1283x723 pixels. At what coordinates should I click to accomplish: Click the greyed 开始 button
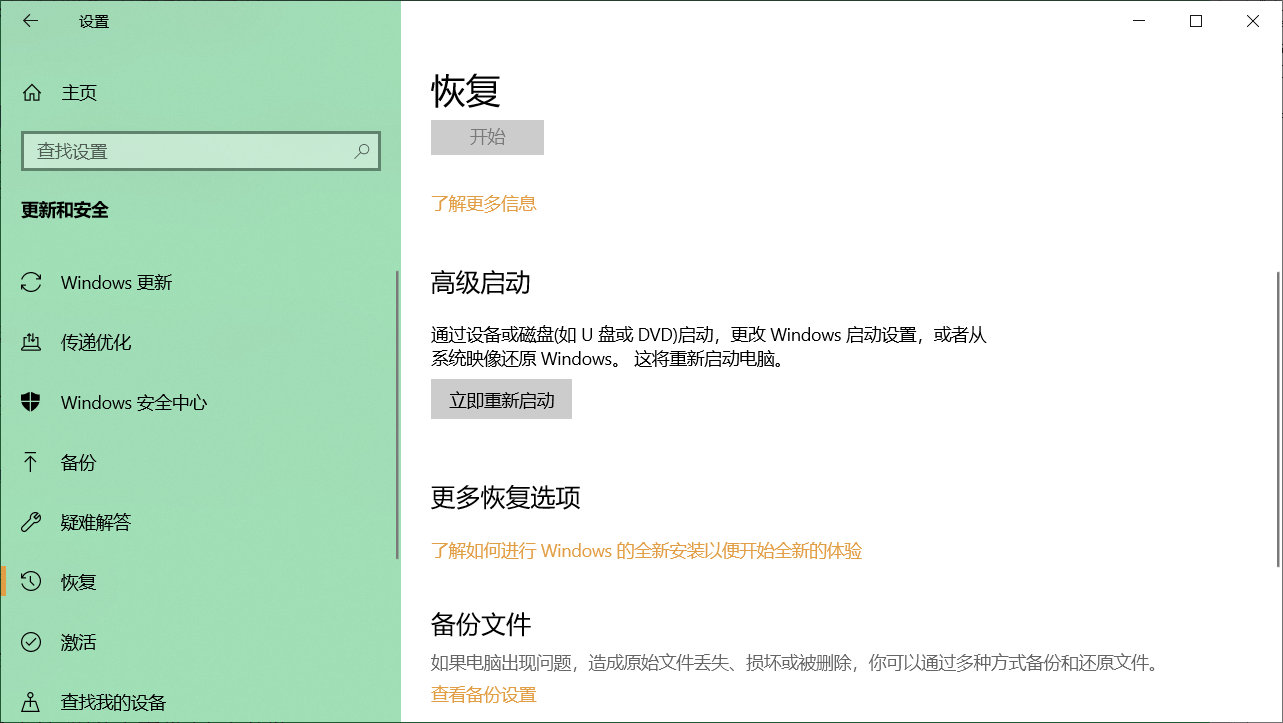487,137
